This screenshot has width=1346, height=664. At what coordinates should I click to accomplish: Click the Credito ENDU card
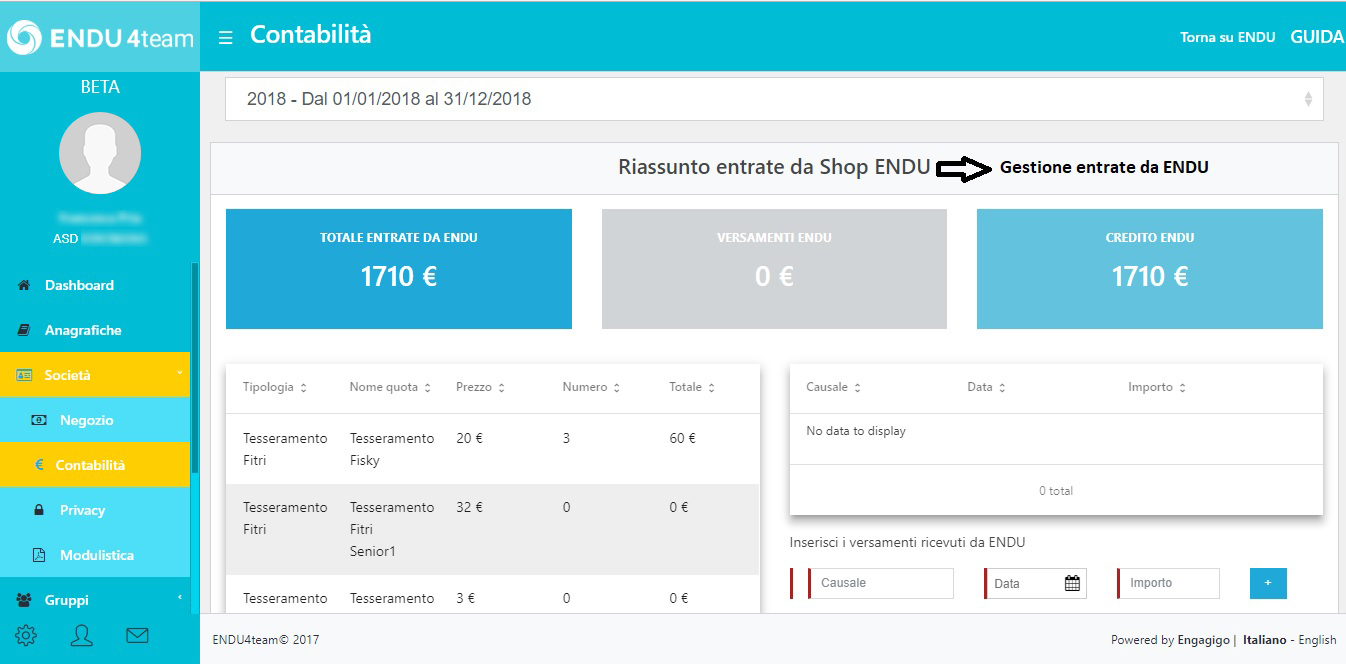pyautogui.click(x=1150, y=269)
